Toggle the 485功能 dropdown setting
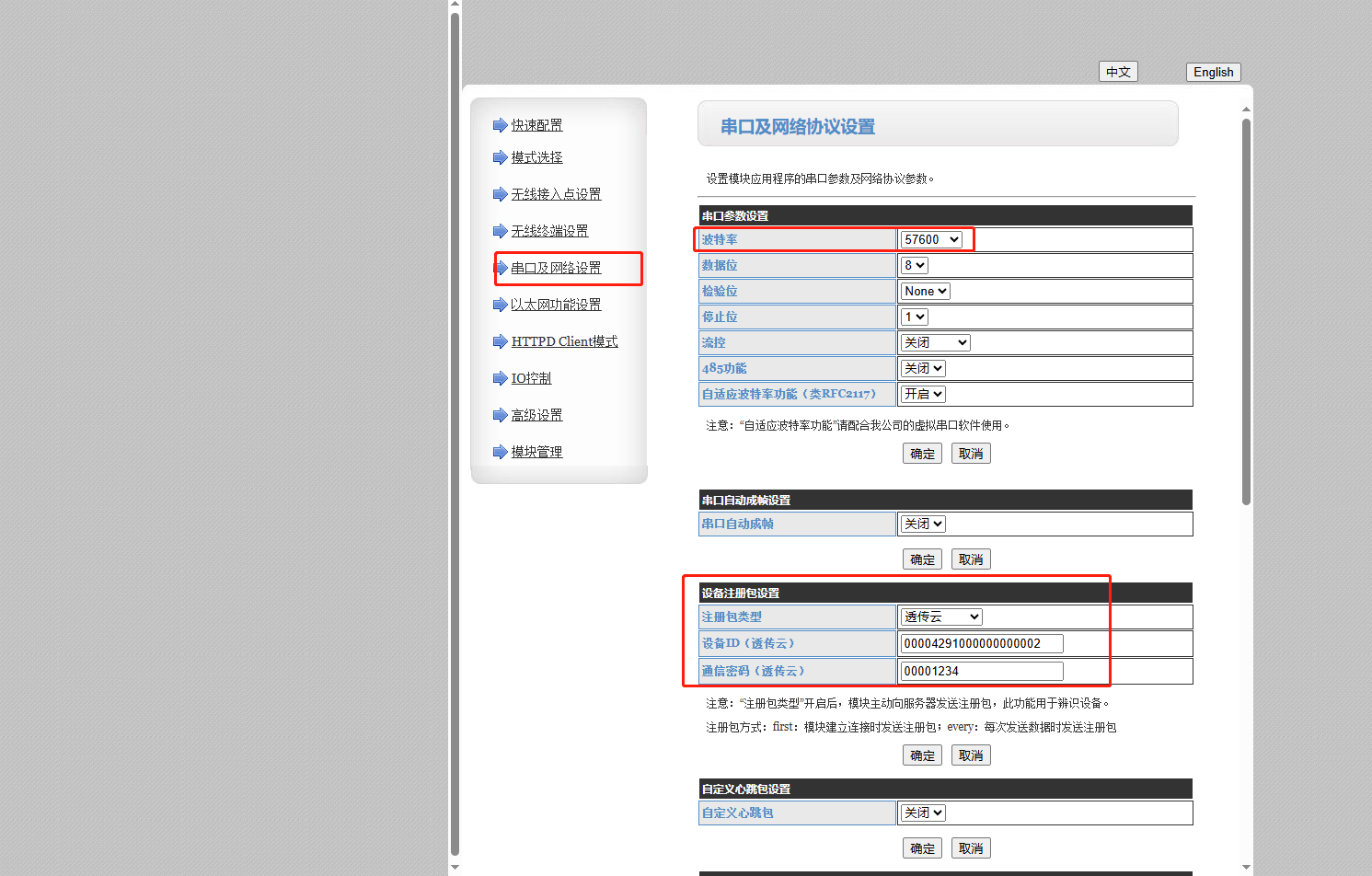 pyautogui.click(x=923, y=368)
